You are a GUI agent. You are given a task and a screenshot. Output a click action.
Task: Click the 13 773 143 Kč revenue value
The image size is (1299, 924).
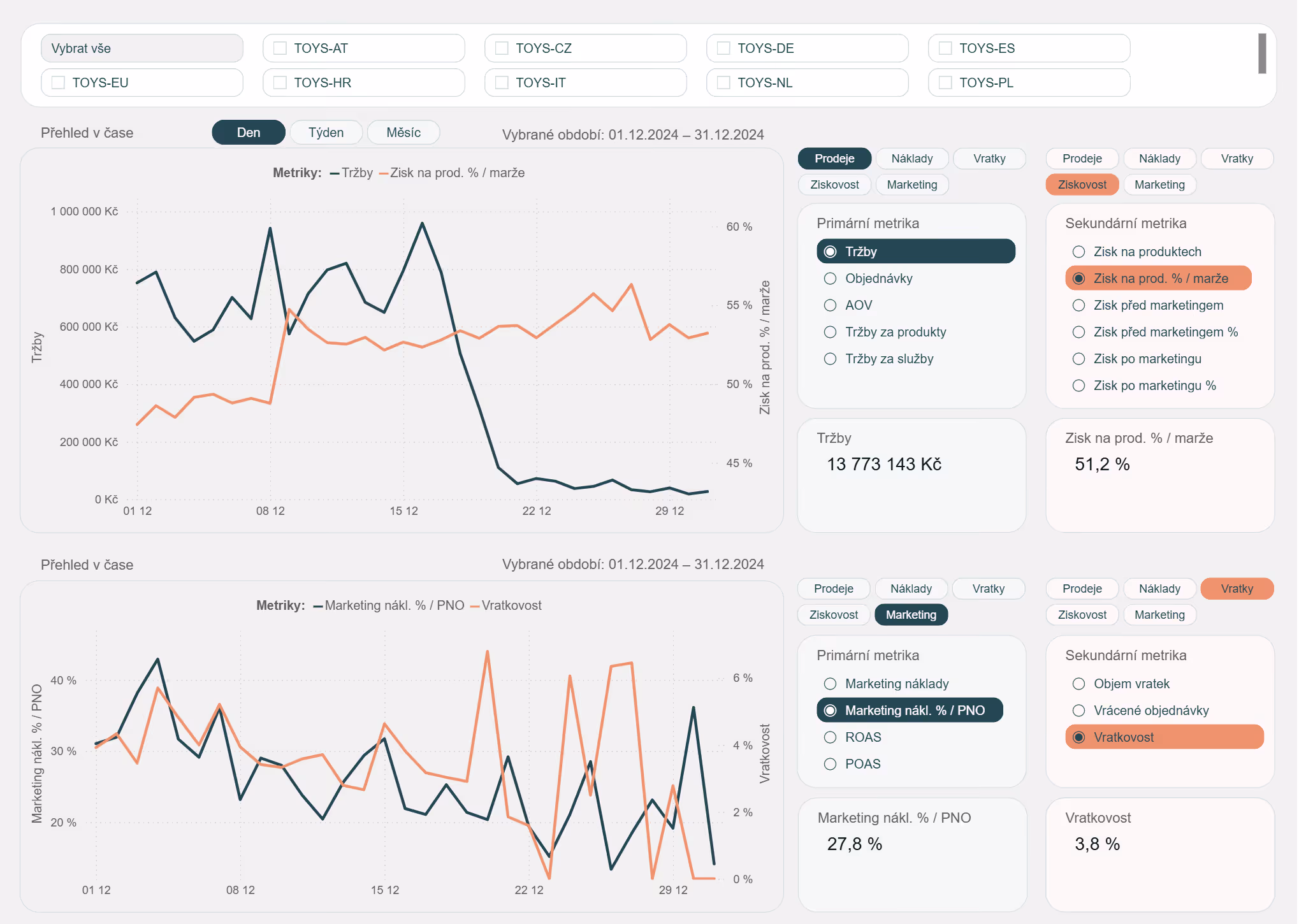coord(884,465)
